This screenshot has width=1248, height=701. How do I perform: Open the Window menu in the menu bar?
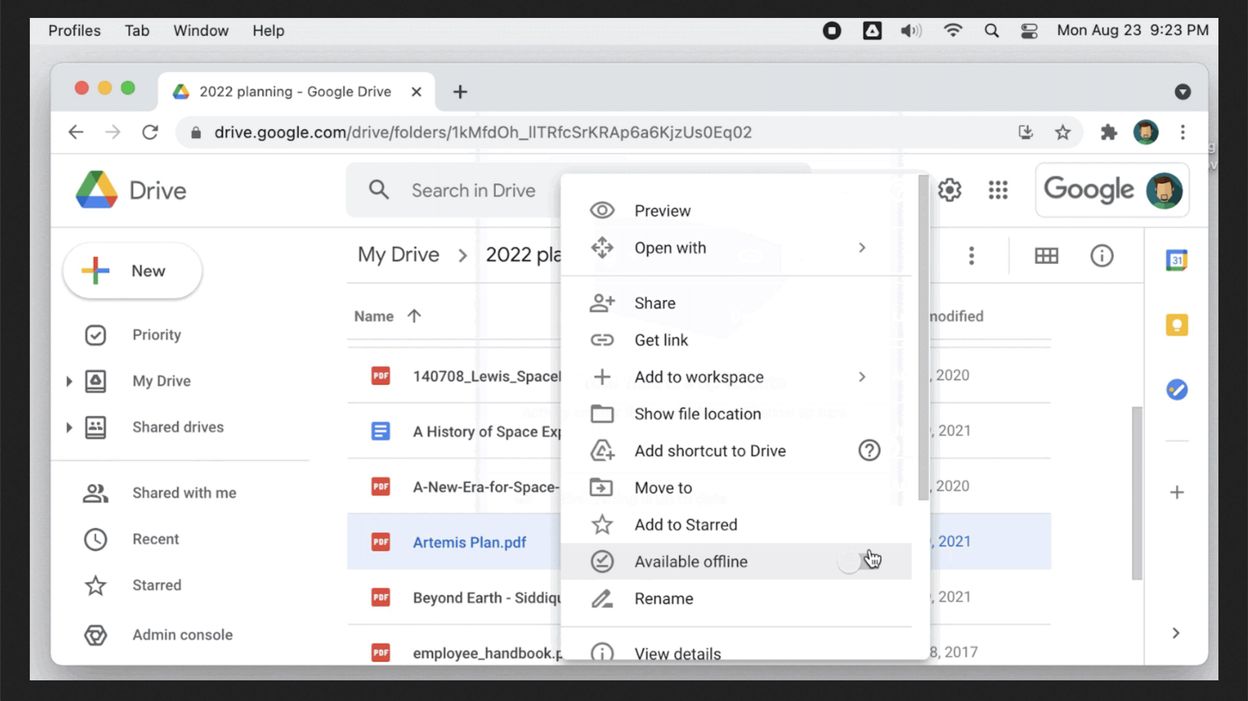[201, 30]
